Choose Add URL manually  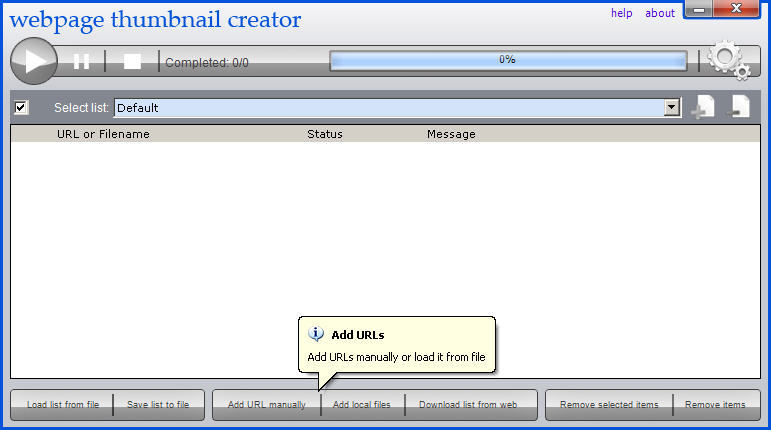click(x=267, y=405)
